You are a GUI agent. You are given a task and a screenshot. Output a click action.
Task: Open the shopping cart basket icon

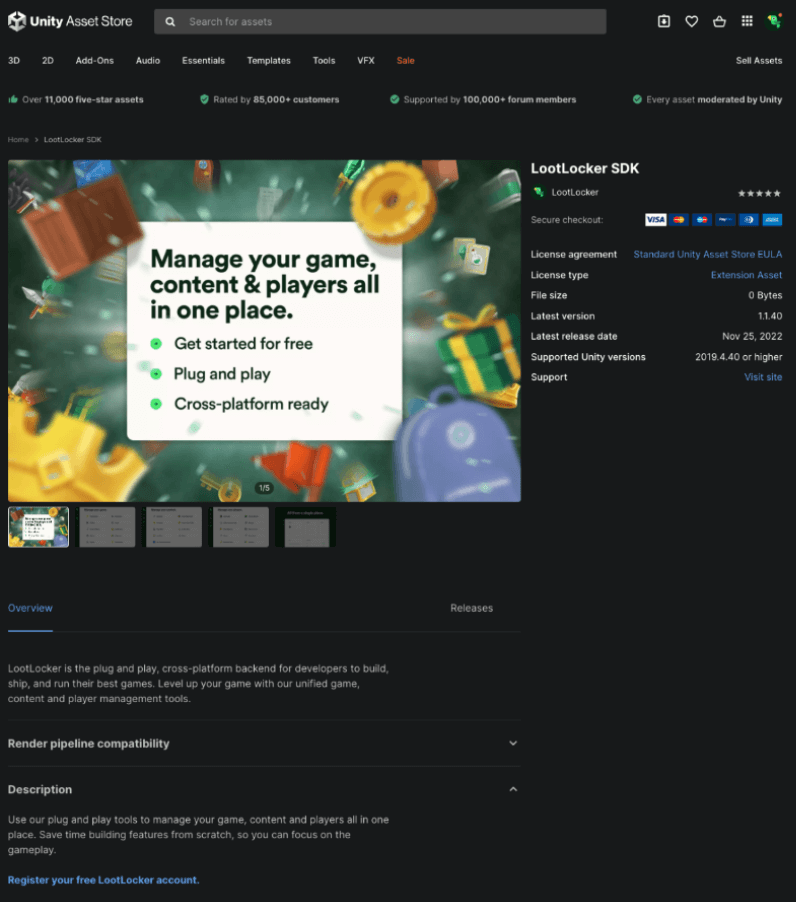click(x=719, y=21)
